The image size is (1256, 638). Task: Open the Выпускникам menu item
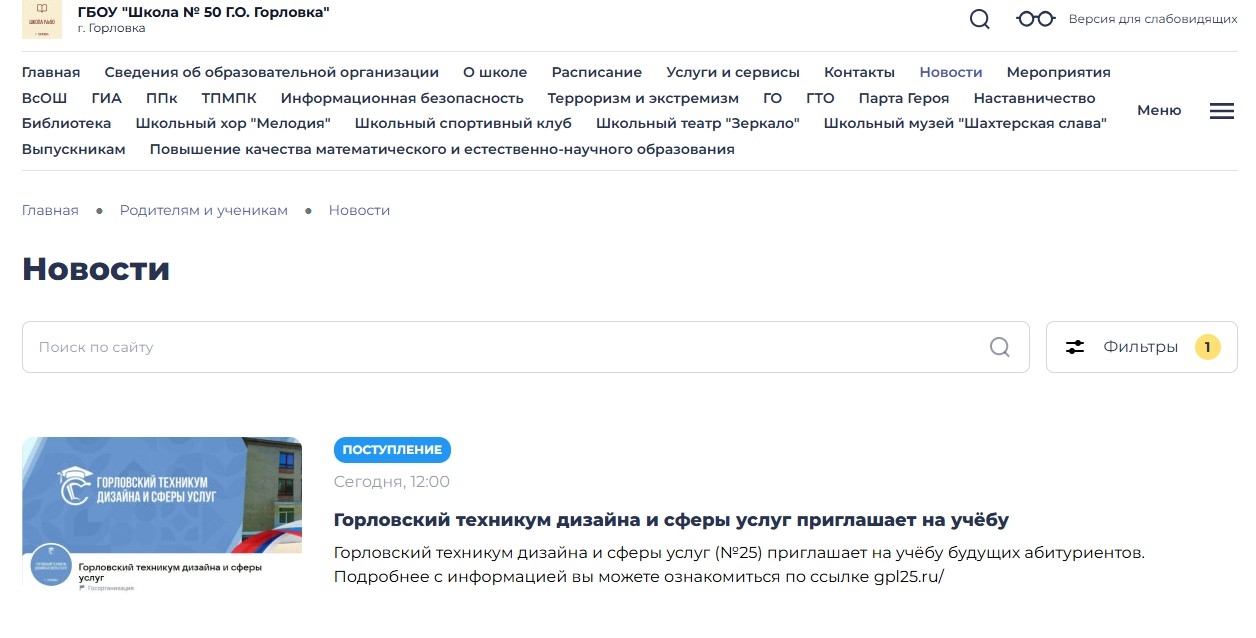point(74,149)
